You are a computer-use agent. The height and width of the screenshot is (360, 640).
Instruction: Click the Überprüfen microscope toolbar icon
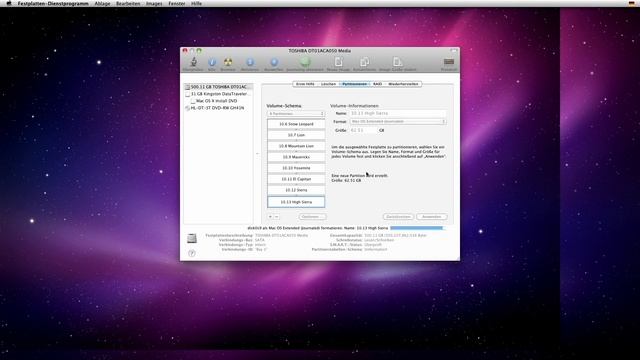click(x=193, y=62)
